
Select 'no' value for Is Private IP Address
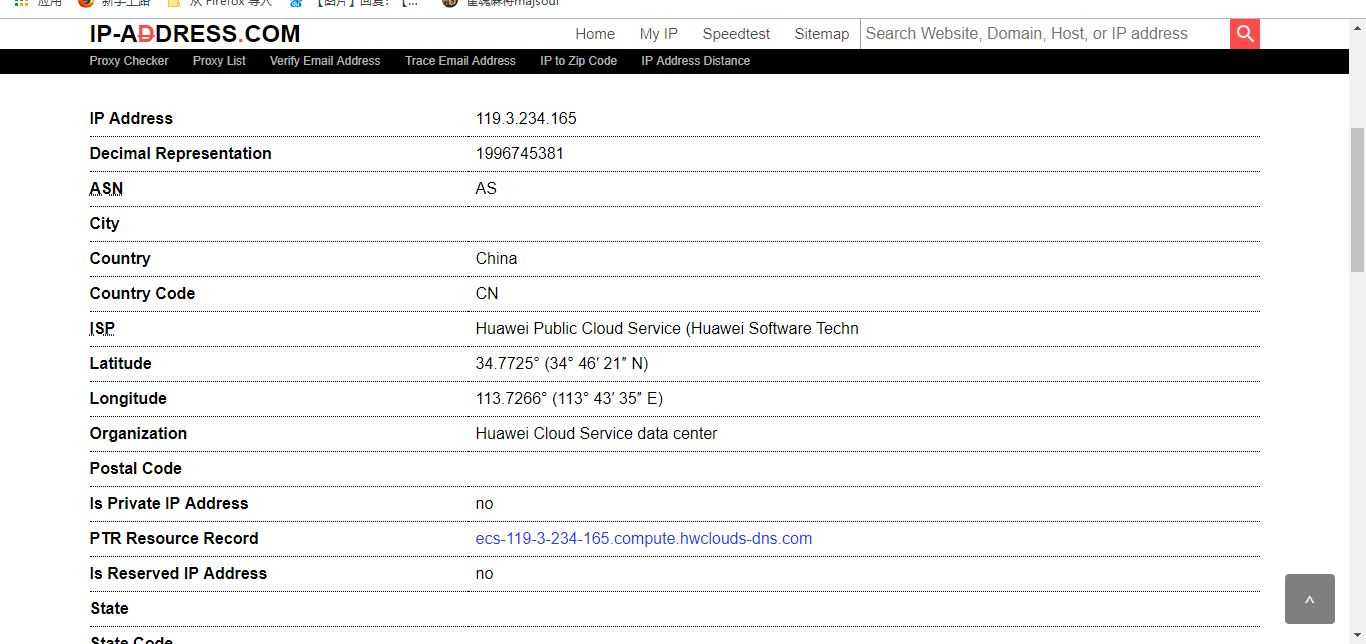pos(484,503)
